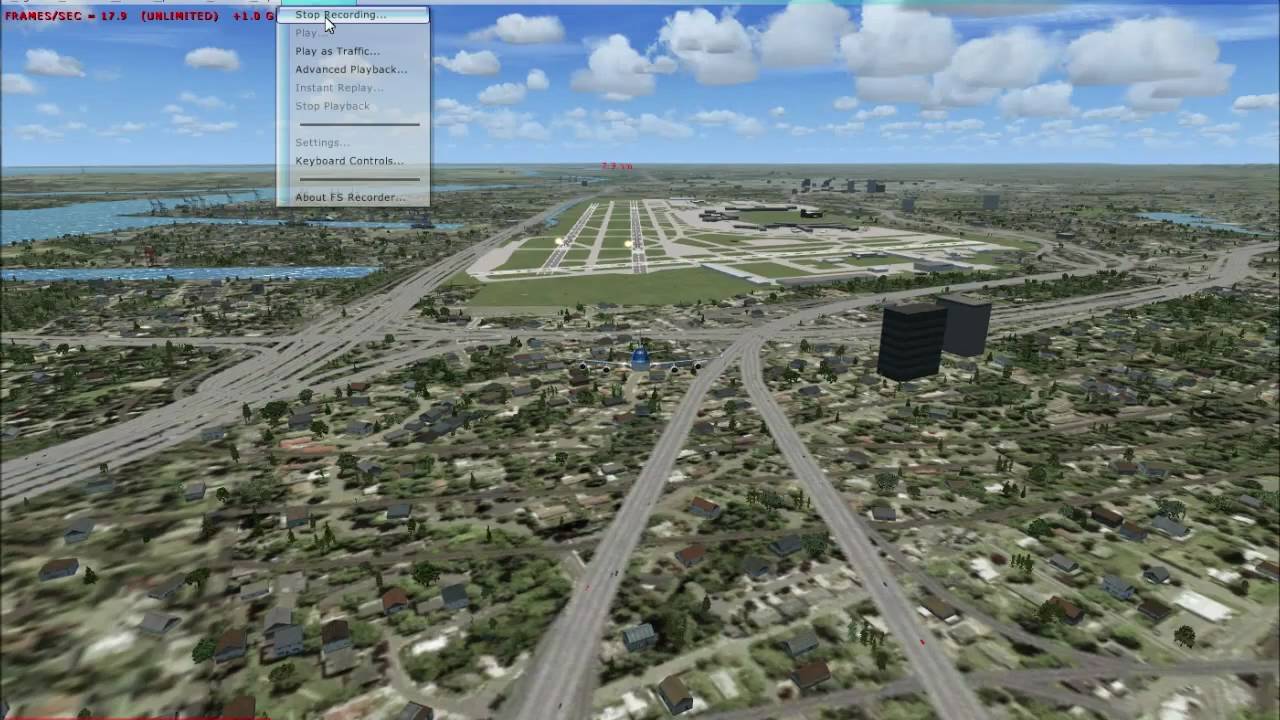Select the greyed-out Play entry
The height and width of the screenshot is (720, 1280).
click(x=353, y=33)
